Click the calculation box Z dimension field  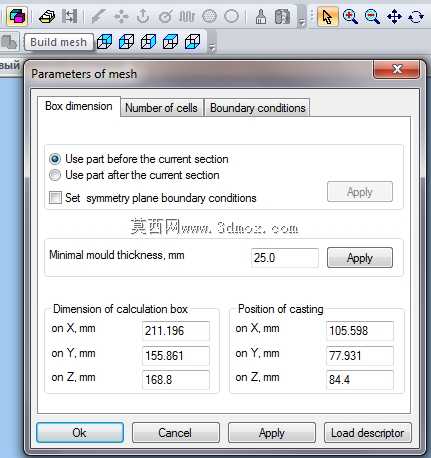pos(176,380)
